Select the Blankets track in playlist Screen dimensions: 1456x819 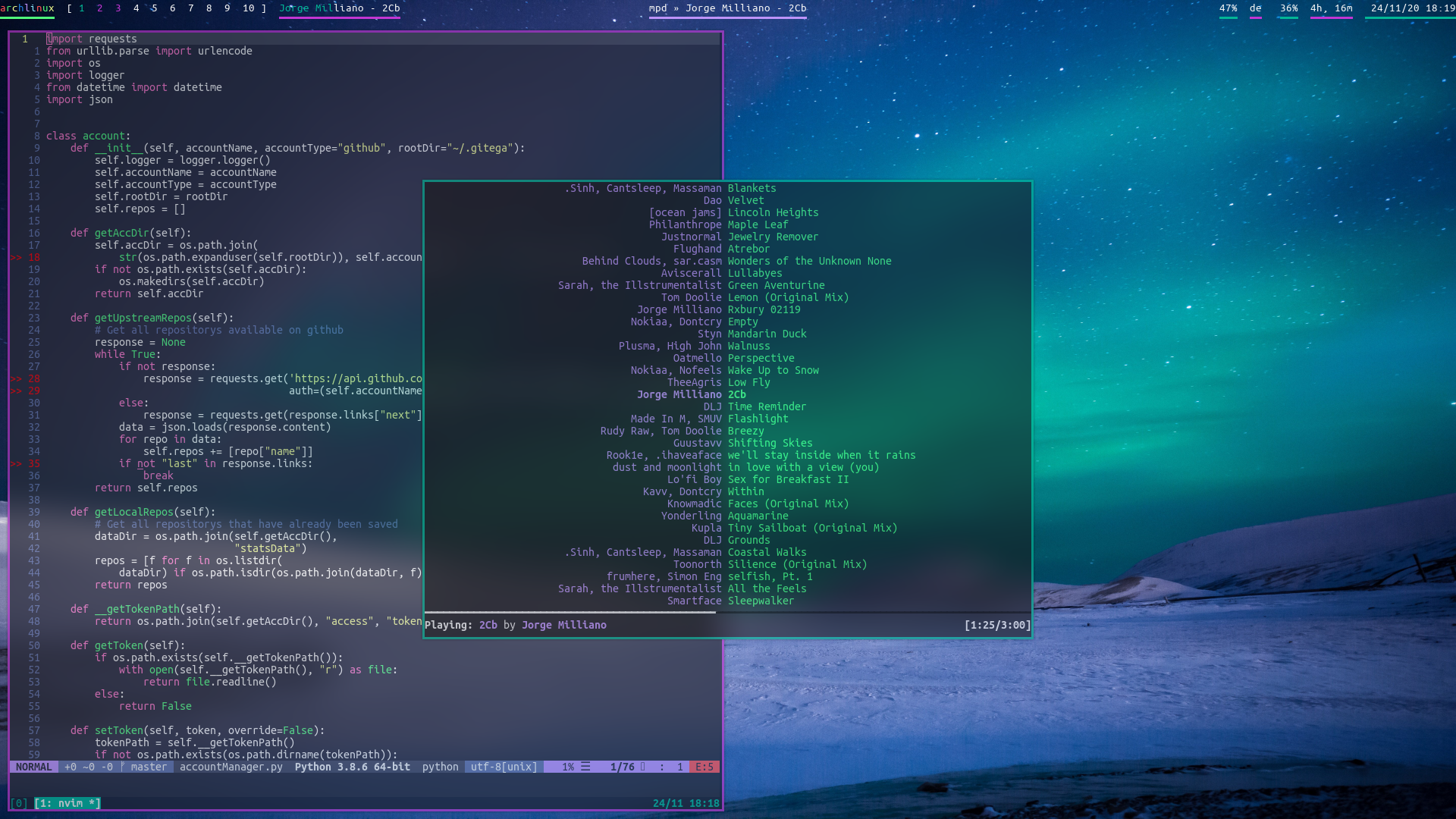(751, 188)
